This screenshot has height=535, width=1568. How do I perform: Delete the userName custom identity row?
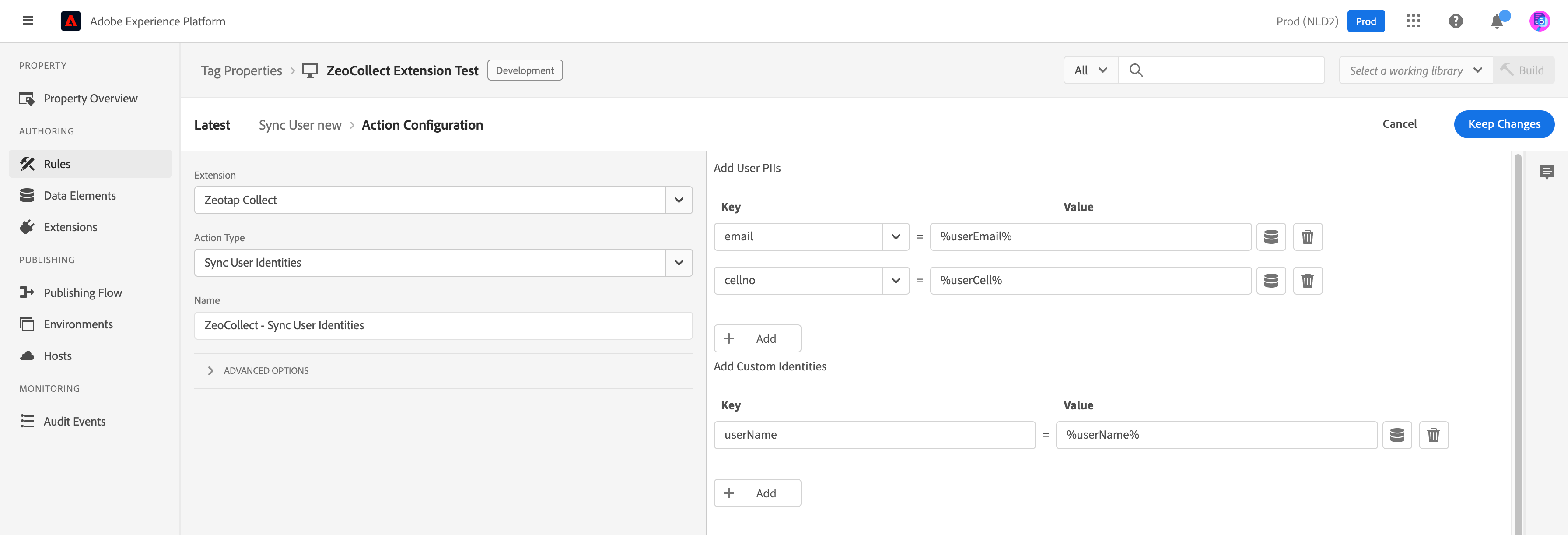click(1433, 435)
